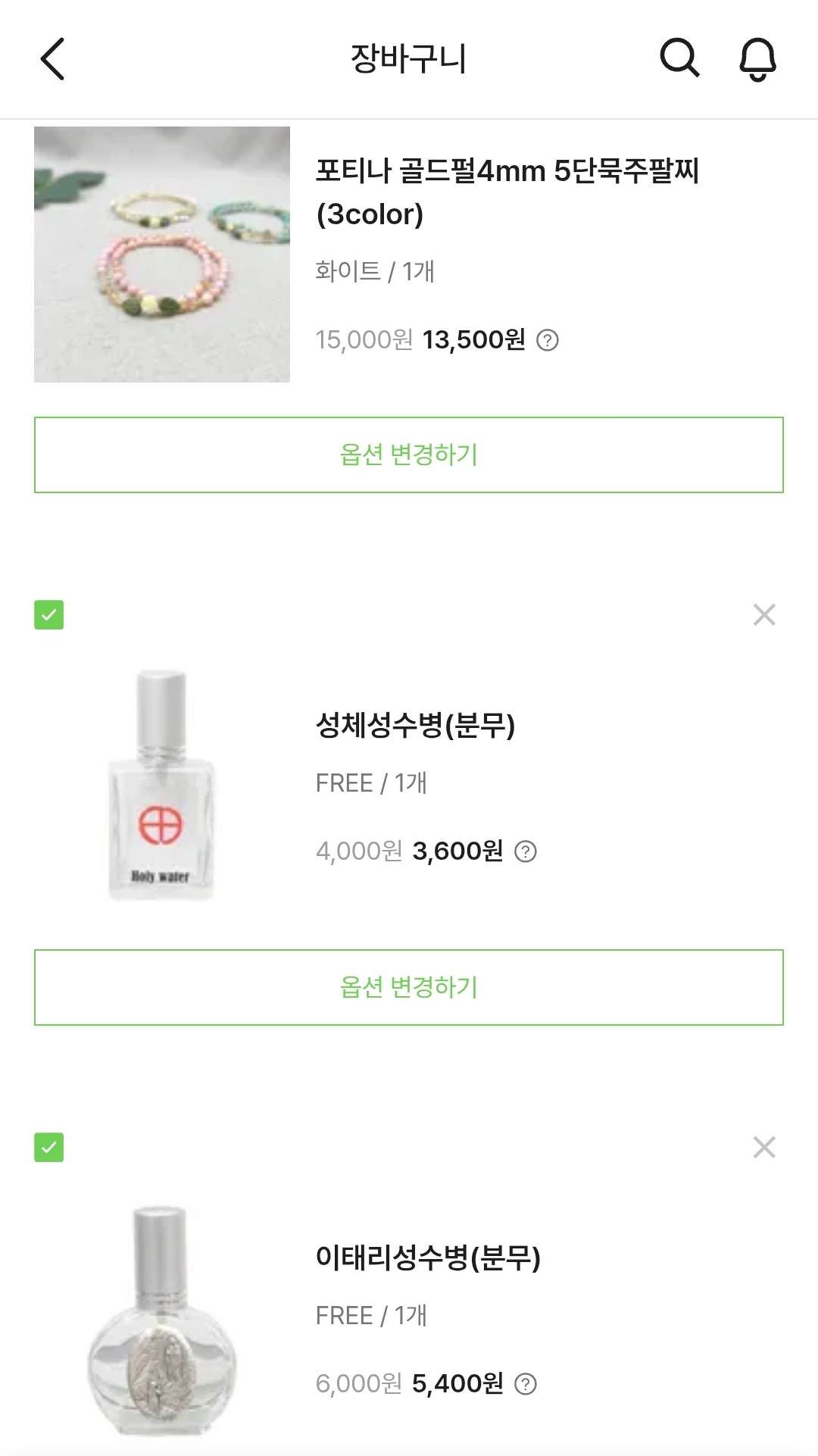
Task: Click help icon beside 13,500원 price
Action: pyautogui.click(x=547, y=341)
